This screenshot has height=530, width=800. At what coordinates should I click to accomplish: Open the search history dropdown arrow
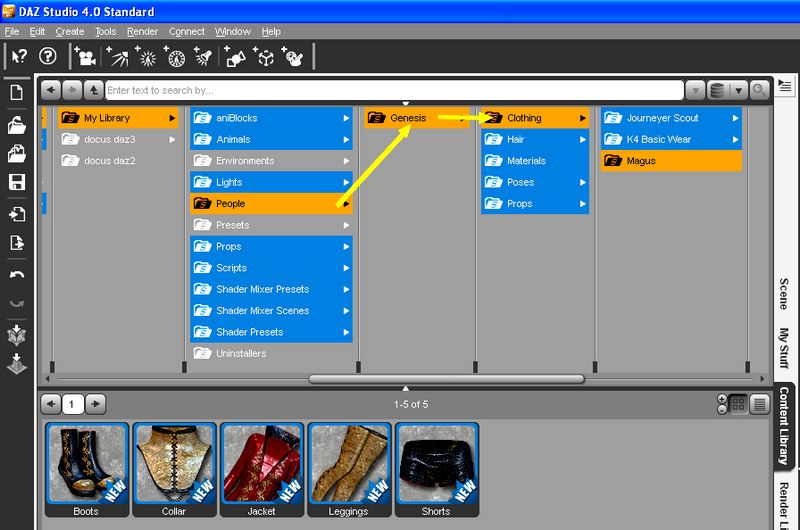[695, 90]
